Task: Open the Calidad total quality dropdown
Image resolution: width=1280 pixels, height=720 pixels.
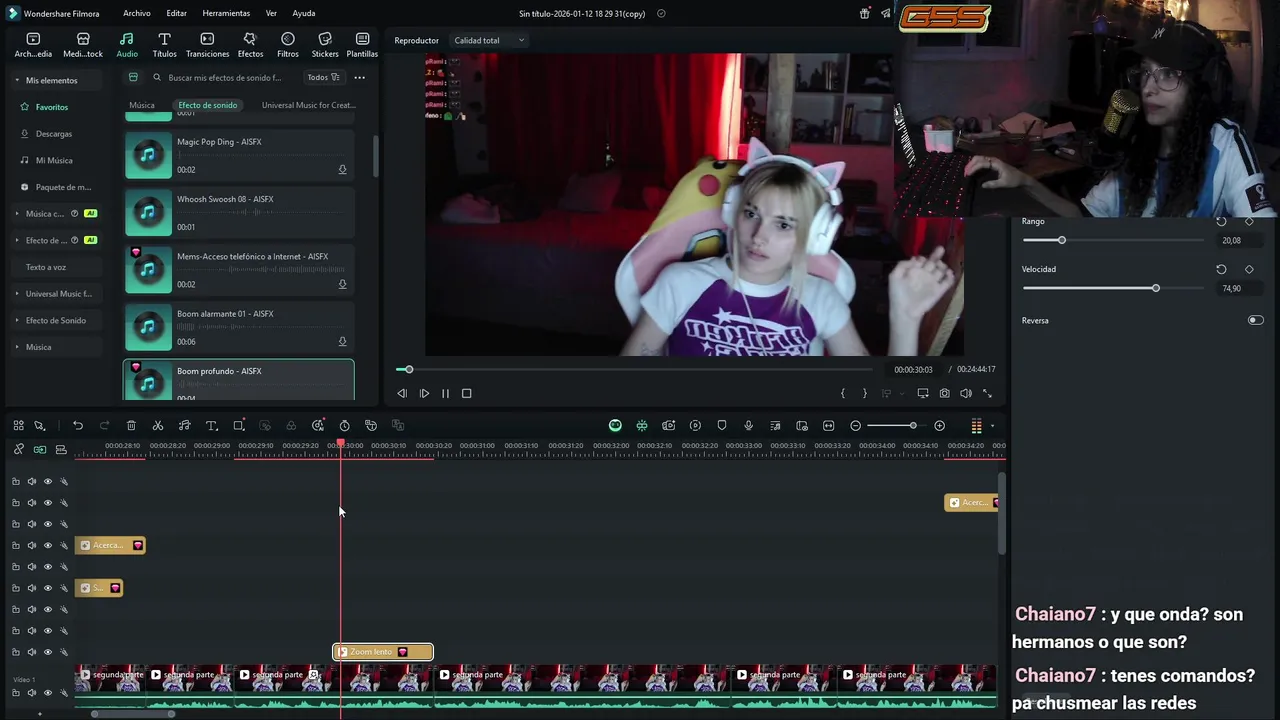Action: (489, 41)
